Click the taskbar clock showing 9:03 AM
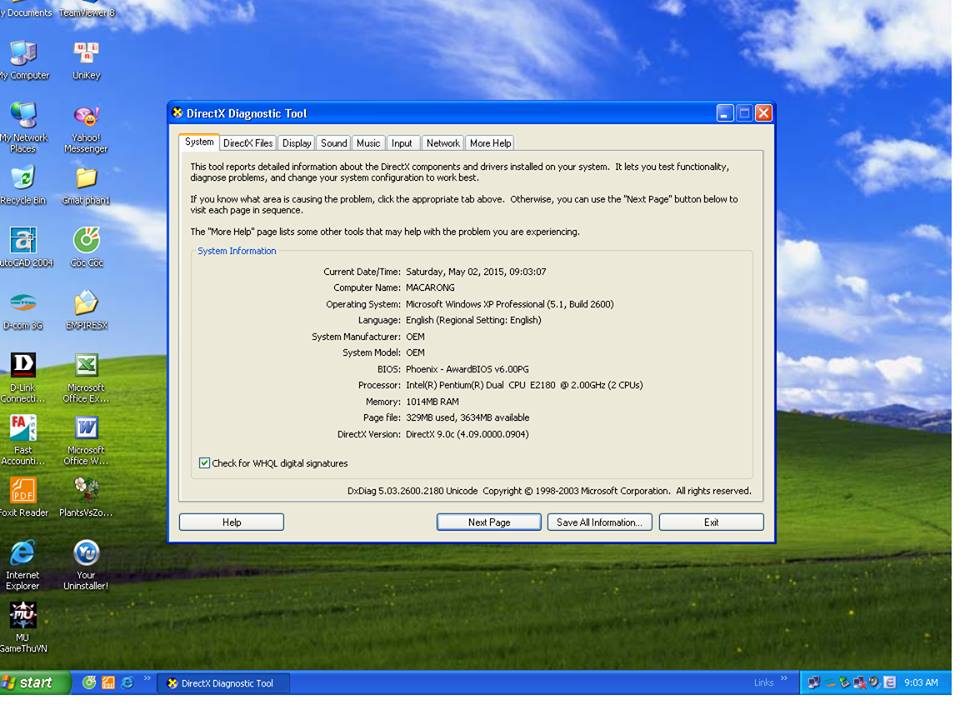 point(921,683)
